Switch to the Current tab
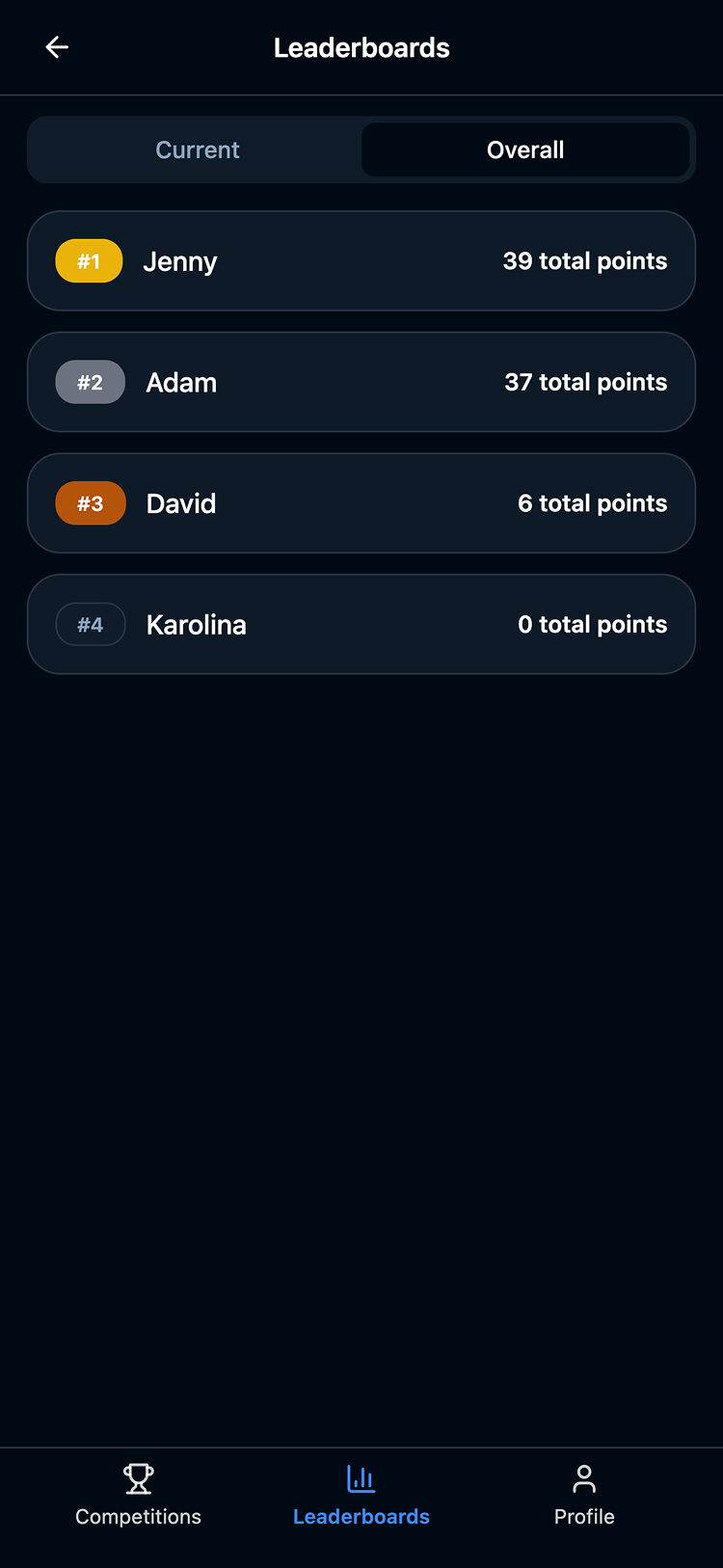Image resolution: width=723 pixels, height=1568 pixels. (x=198, y=150)
